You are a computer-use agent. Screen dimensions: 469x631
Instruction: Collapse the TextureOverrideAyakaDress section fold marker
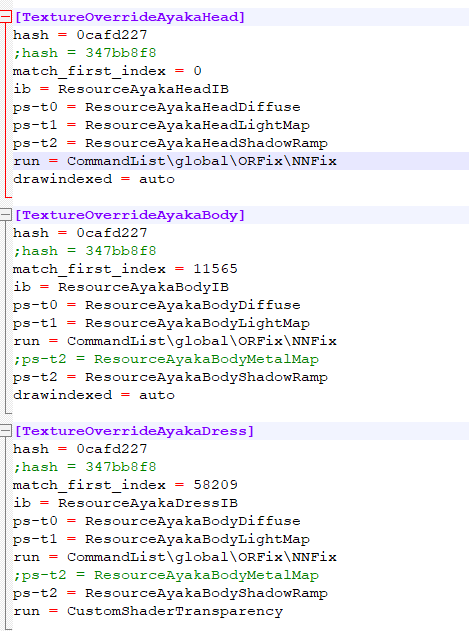(5, 431)
